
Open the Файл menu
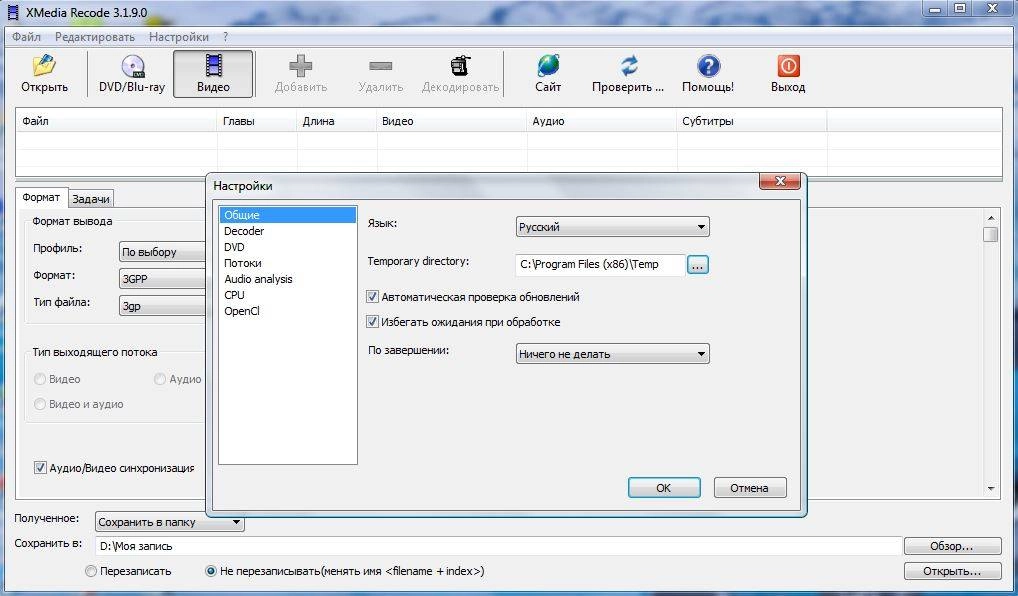pos(27,37)
